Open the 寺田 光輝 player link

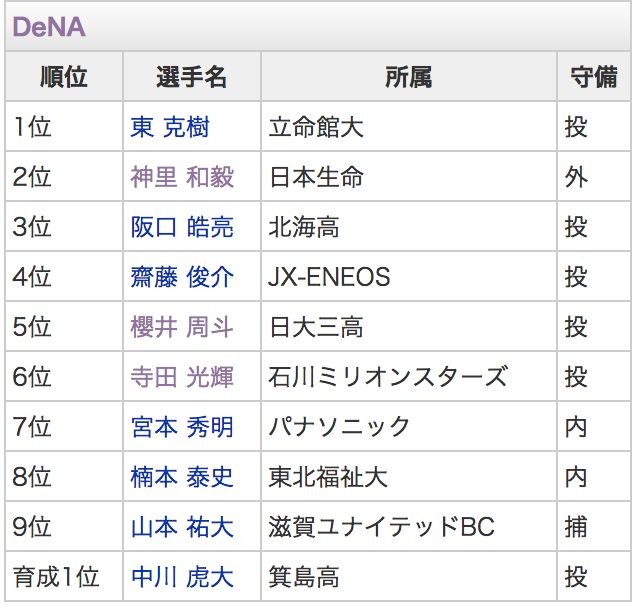182,377
